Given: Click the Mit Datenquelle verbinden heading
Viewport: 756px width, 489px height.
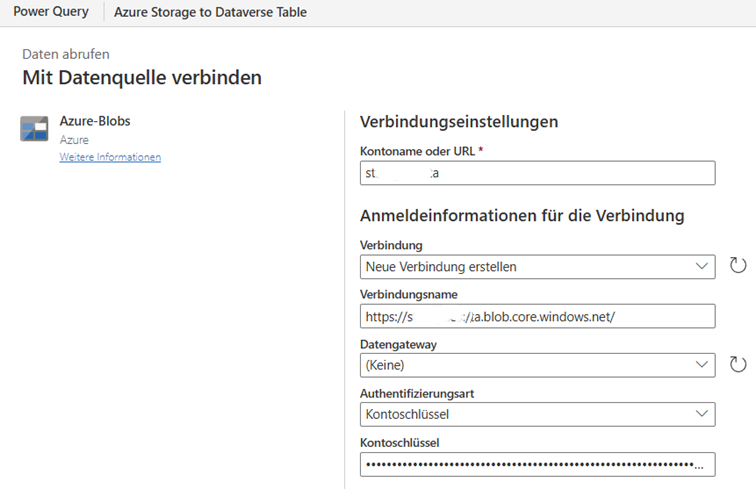Looking at the screenshot, I should pos(142,76).
